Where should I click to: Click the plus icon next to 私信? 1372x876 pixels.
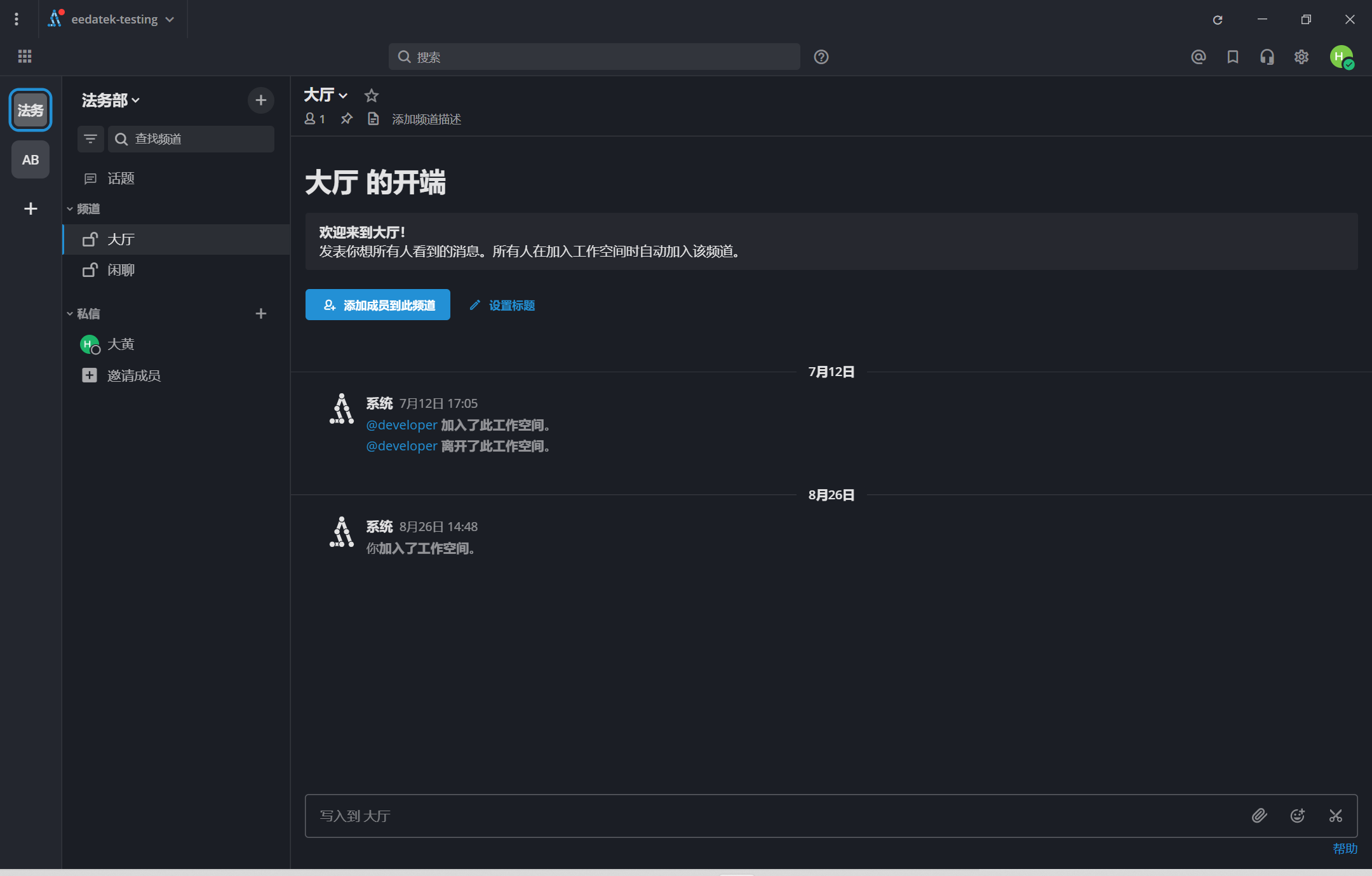click(260, 313)
